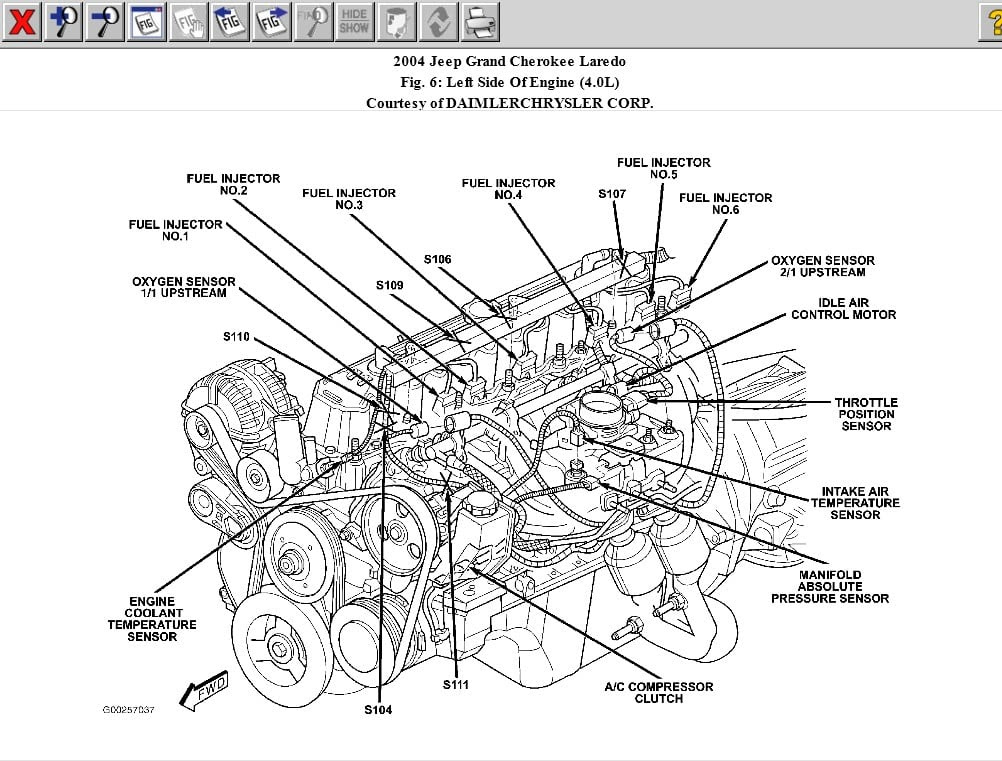Click 'IDLE AIR CONTROL MOTOR' label
This screenshot has height=761, width=1002.
tap(844, 309)
